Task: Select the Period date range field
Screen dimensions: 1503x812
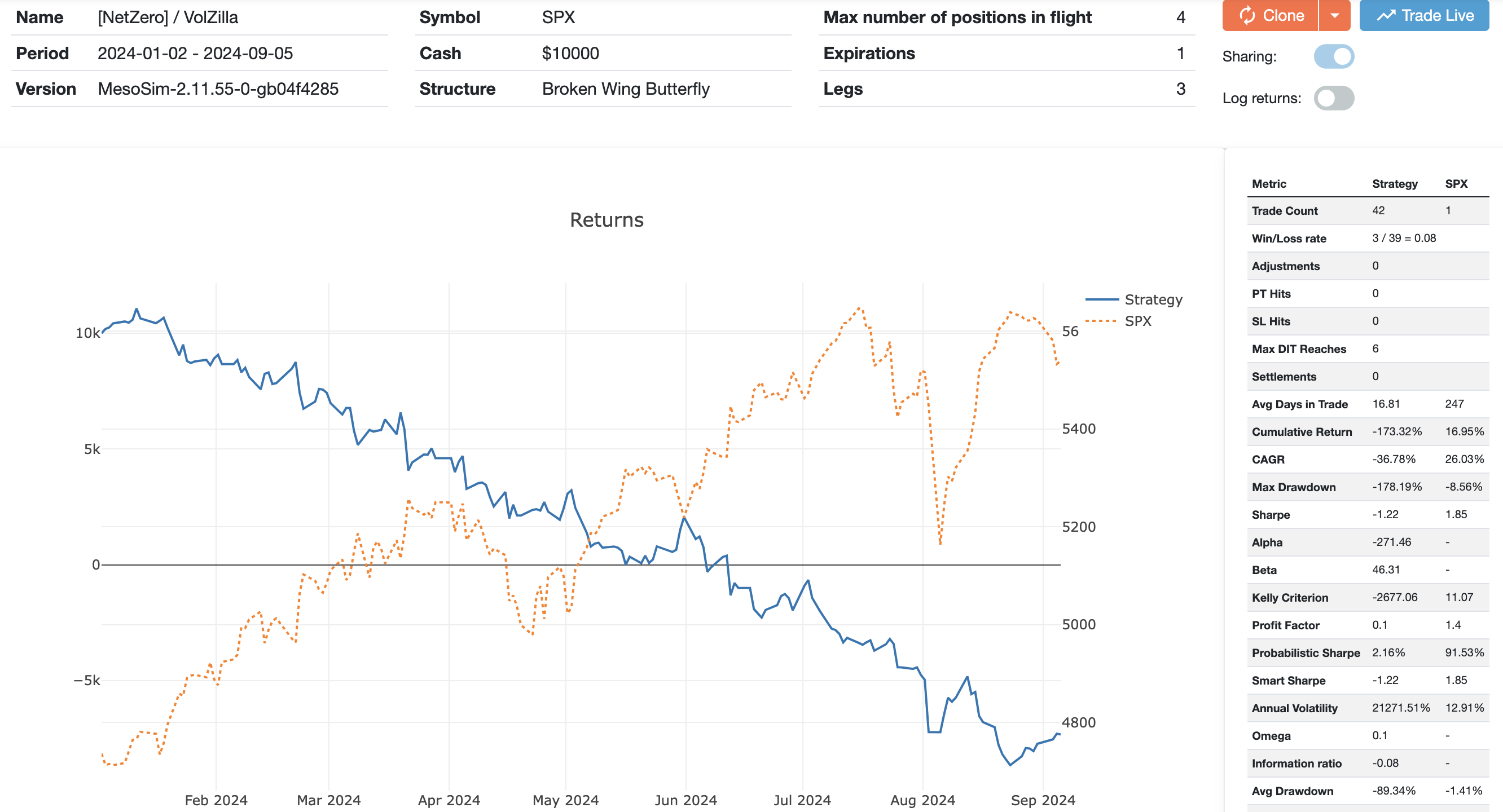Action: coord(196,53)
